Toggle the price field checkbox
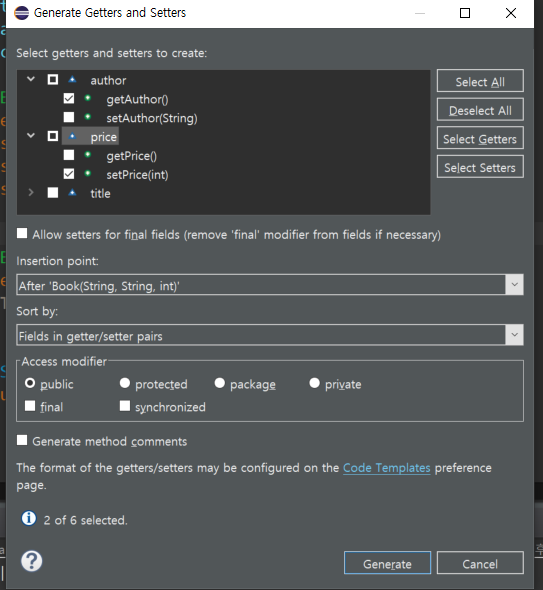Screen dimensions: 543x590 click(x=53, y=136)
